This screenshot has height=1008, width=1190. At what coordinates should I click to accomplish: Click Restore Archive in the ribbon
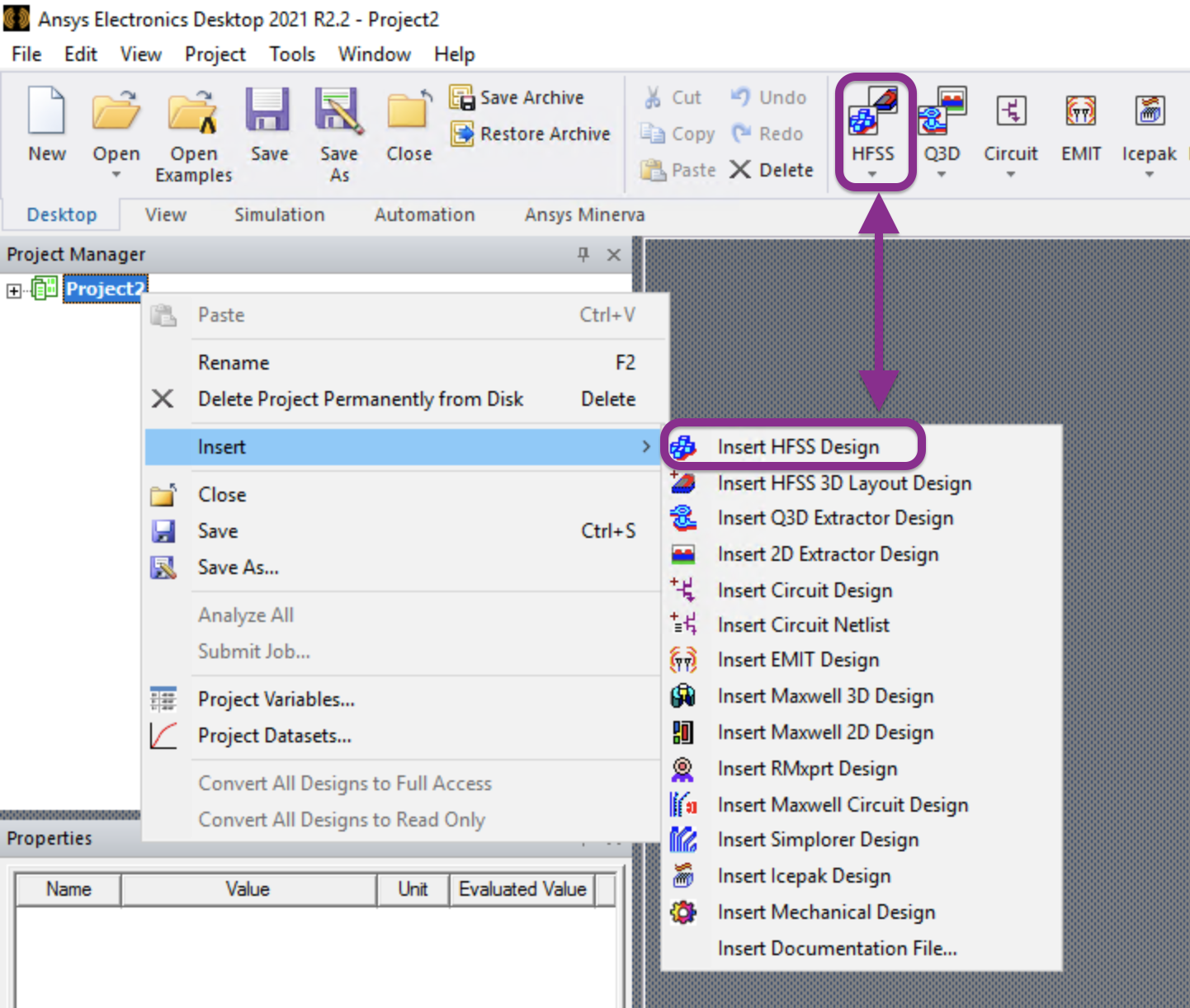(531, 134)
